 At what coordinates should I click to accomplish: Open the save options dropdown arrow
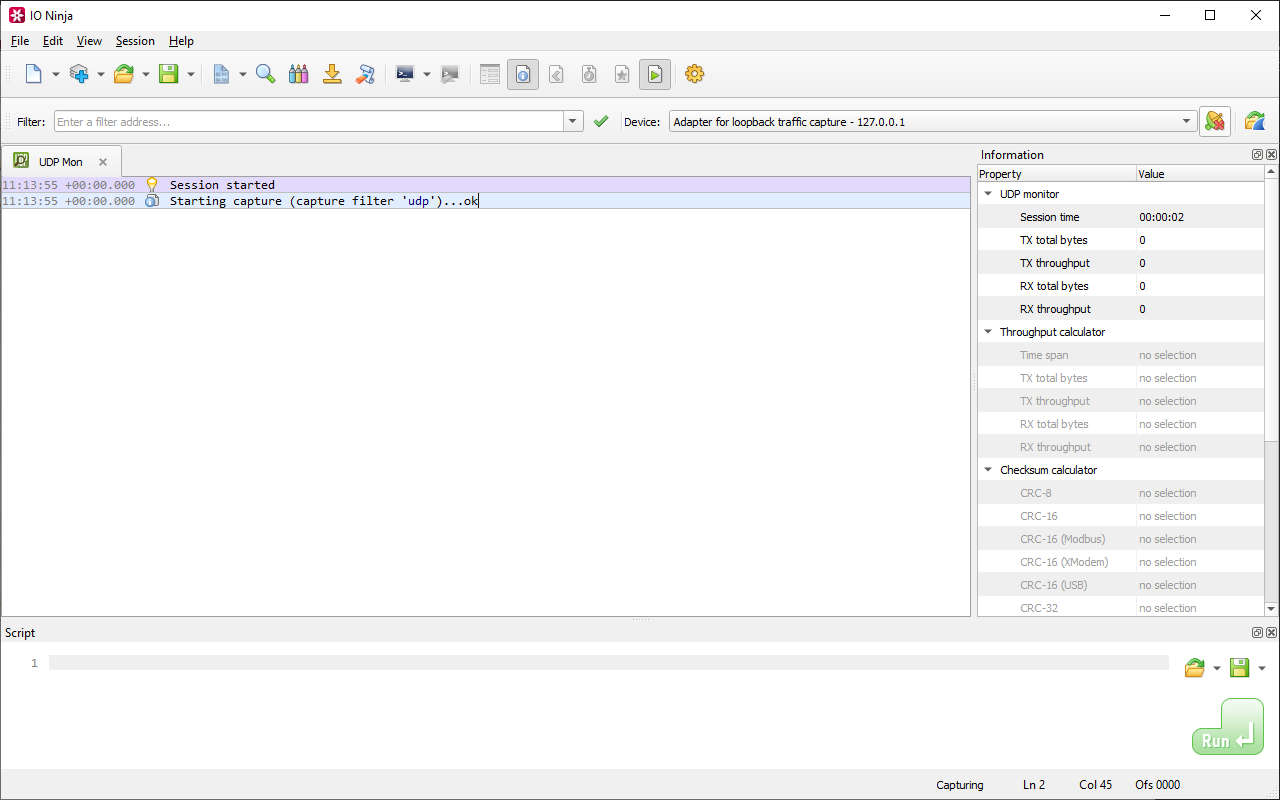point(191,74)
